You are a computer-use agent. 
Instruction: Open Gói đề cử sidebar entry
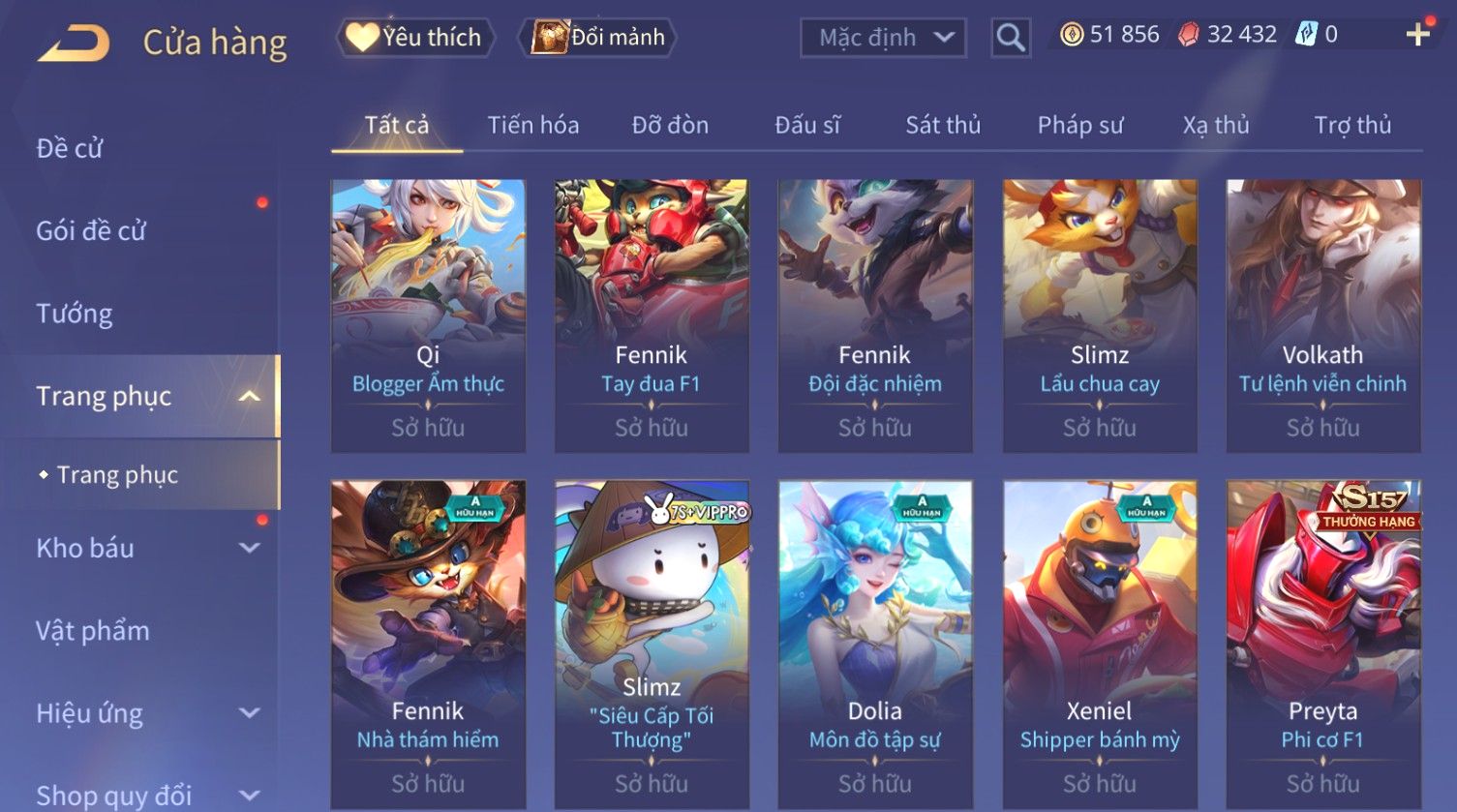point(91,231)
